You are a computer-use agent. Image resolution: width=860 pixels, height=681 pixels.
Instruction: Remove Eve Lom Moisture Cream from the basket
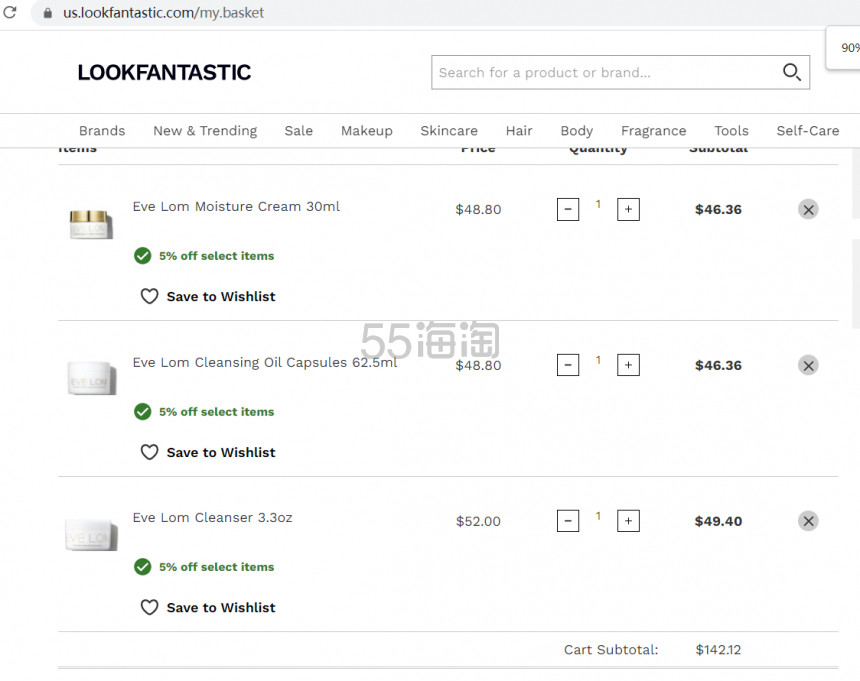click(808, 209)
